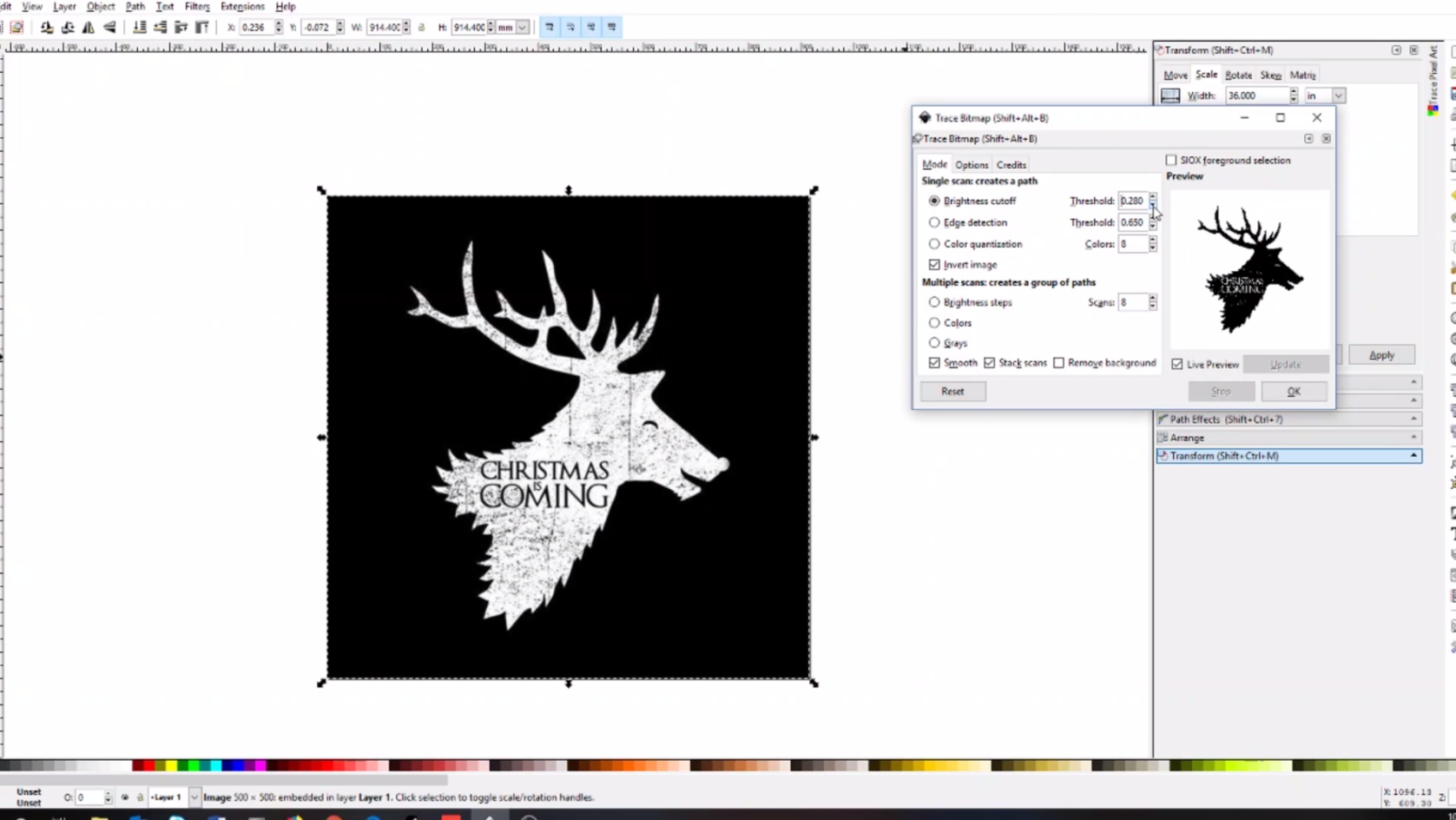Rotate selection 90 degrees clockwise icon

[68, 27]
